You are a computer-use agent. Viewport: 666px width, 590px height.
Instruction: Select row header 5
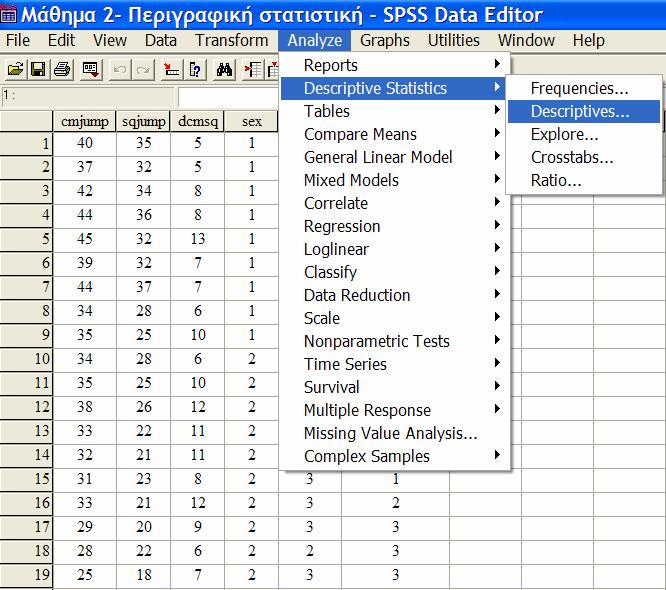tap(26, 239)
